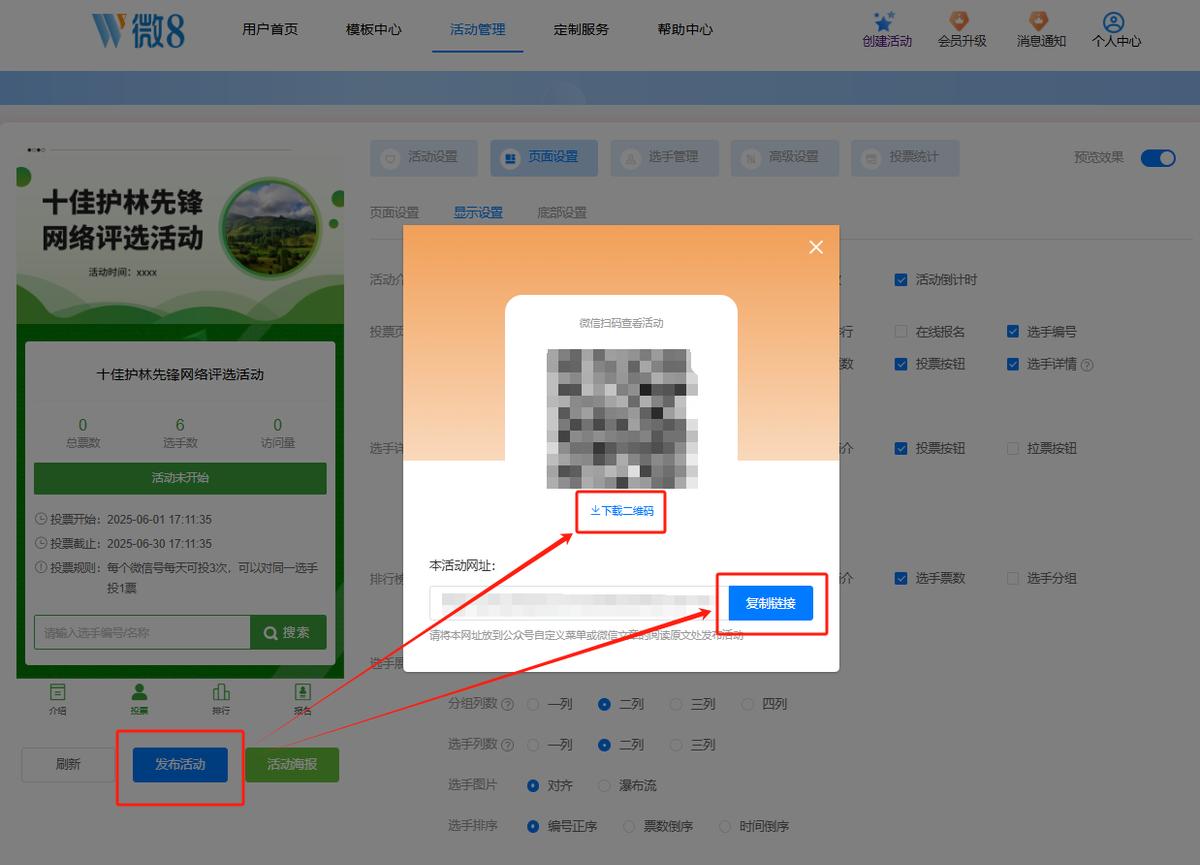
Task: Uncheck 选手详情 checkbox
Action: point(1012,364)
